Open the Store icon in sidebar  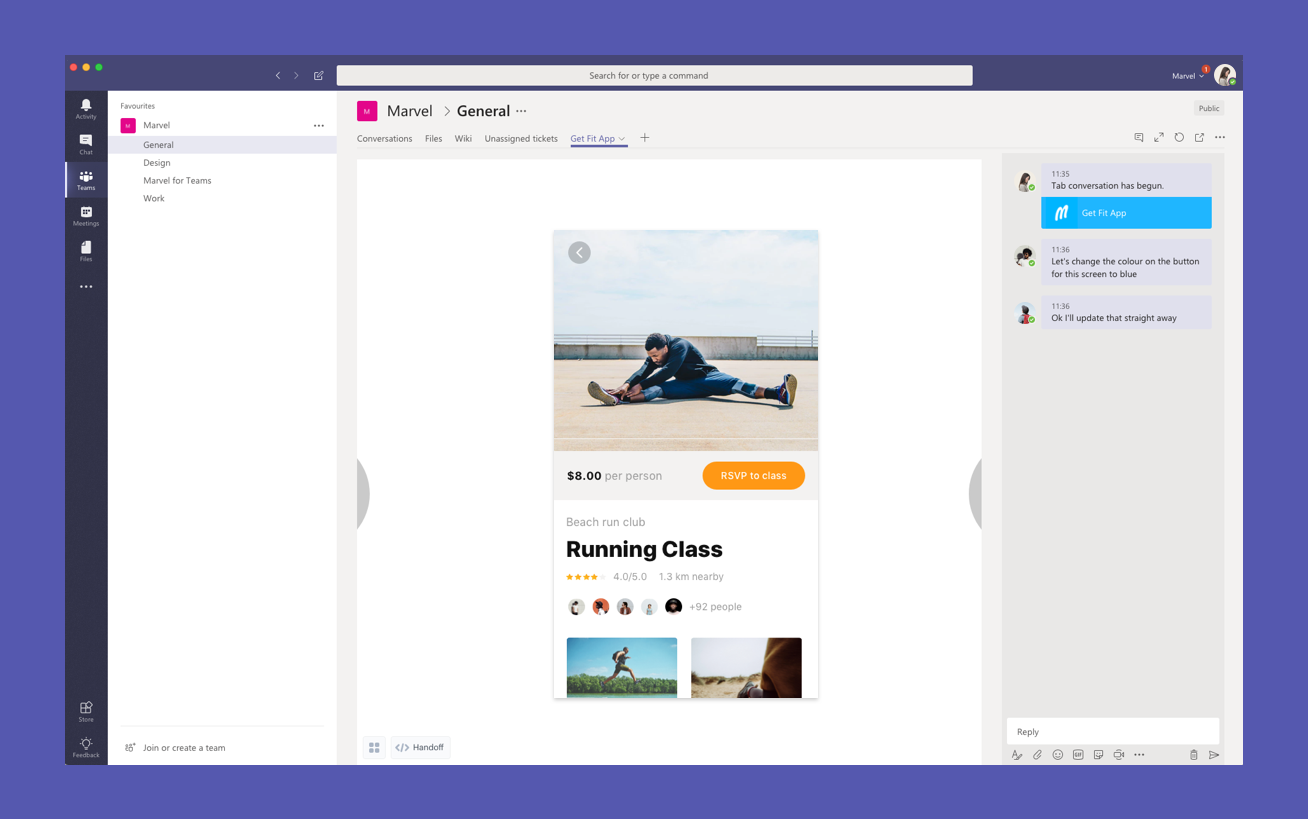[86, 711]
